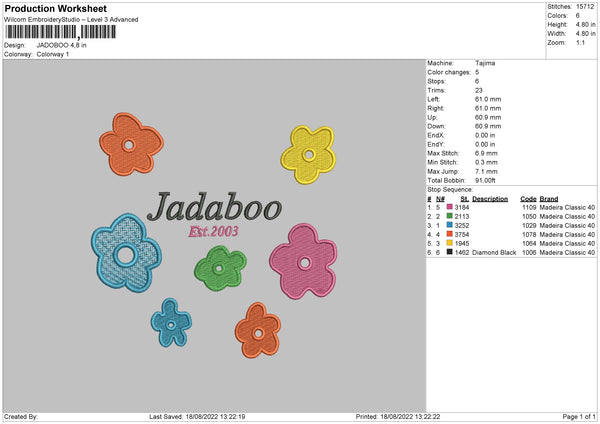Click the Max Stitch value 6.9 mm
The height and width of the screenshot is (424, 600).
(x=486, y=153)
